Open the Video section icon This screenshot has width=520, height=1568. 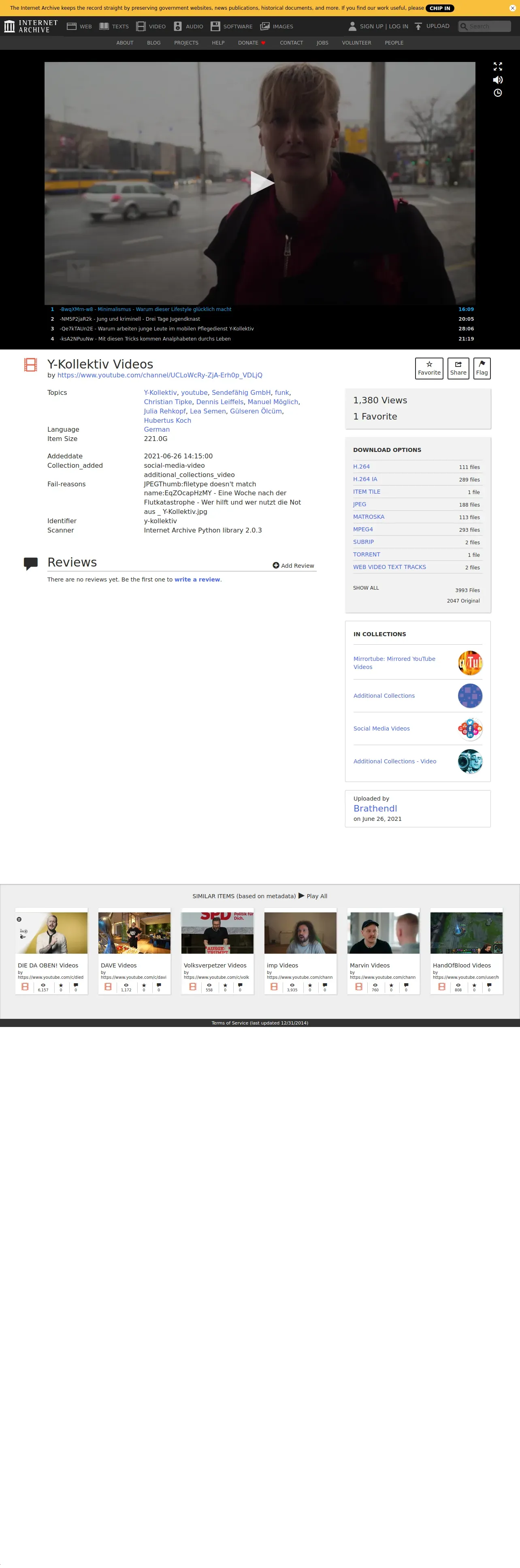(x=141, y=26)
